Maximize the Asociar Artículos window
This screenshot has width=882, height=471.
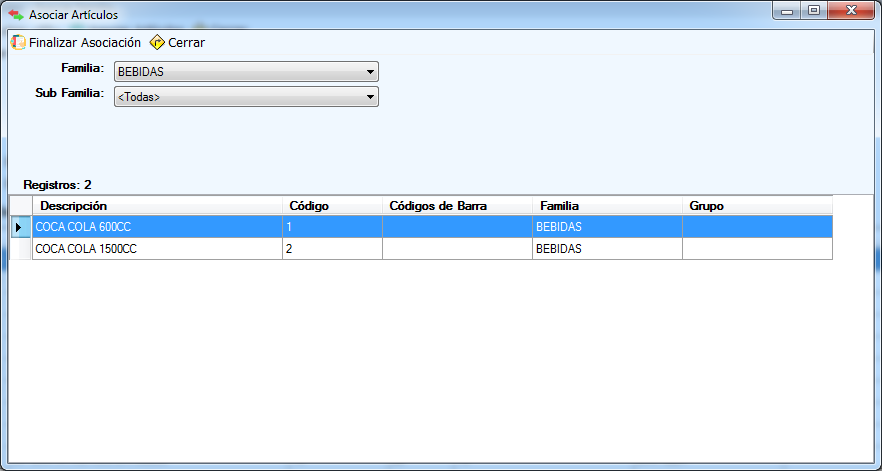pyautogui.click(x=813, y=11)
